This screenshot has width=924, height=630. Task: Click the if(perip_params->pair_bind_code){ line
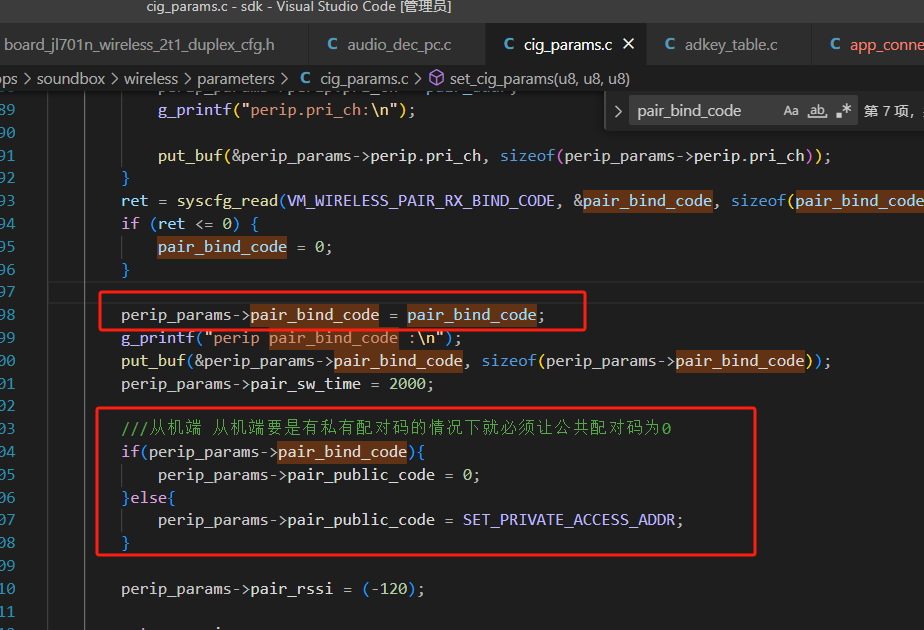(273, 452)
